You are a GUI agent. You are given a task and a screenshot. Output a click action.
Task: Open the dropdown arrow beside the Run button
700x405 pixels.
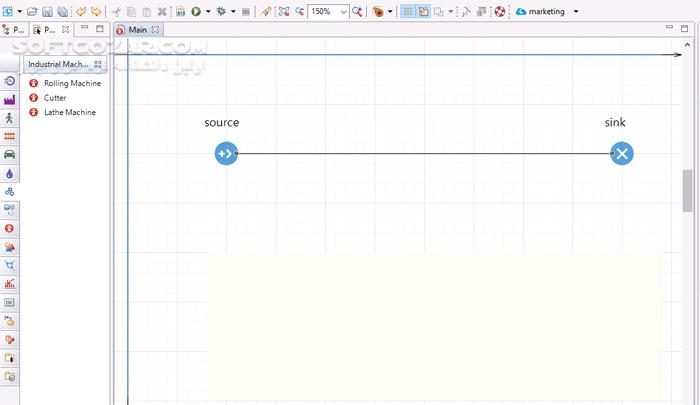click(207, 12)
